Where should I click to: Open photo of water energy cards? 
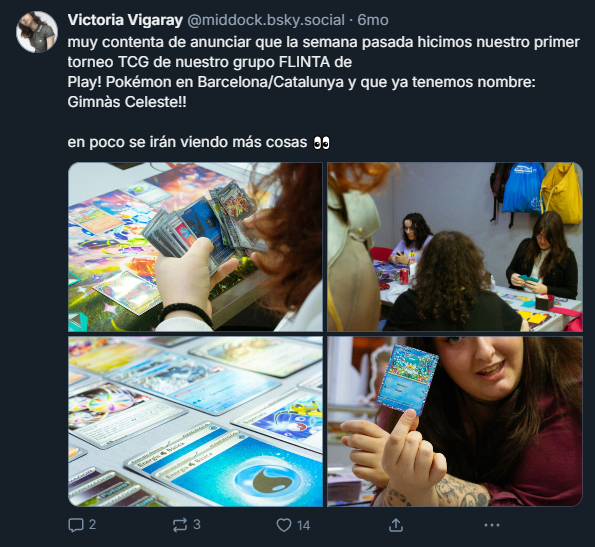(x=195, y=421)
